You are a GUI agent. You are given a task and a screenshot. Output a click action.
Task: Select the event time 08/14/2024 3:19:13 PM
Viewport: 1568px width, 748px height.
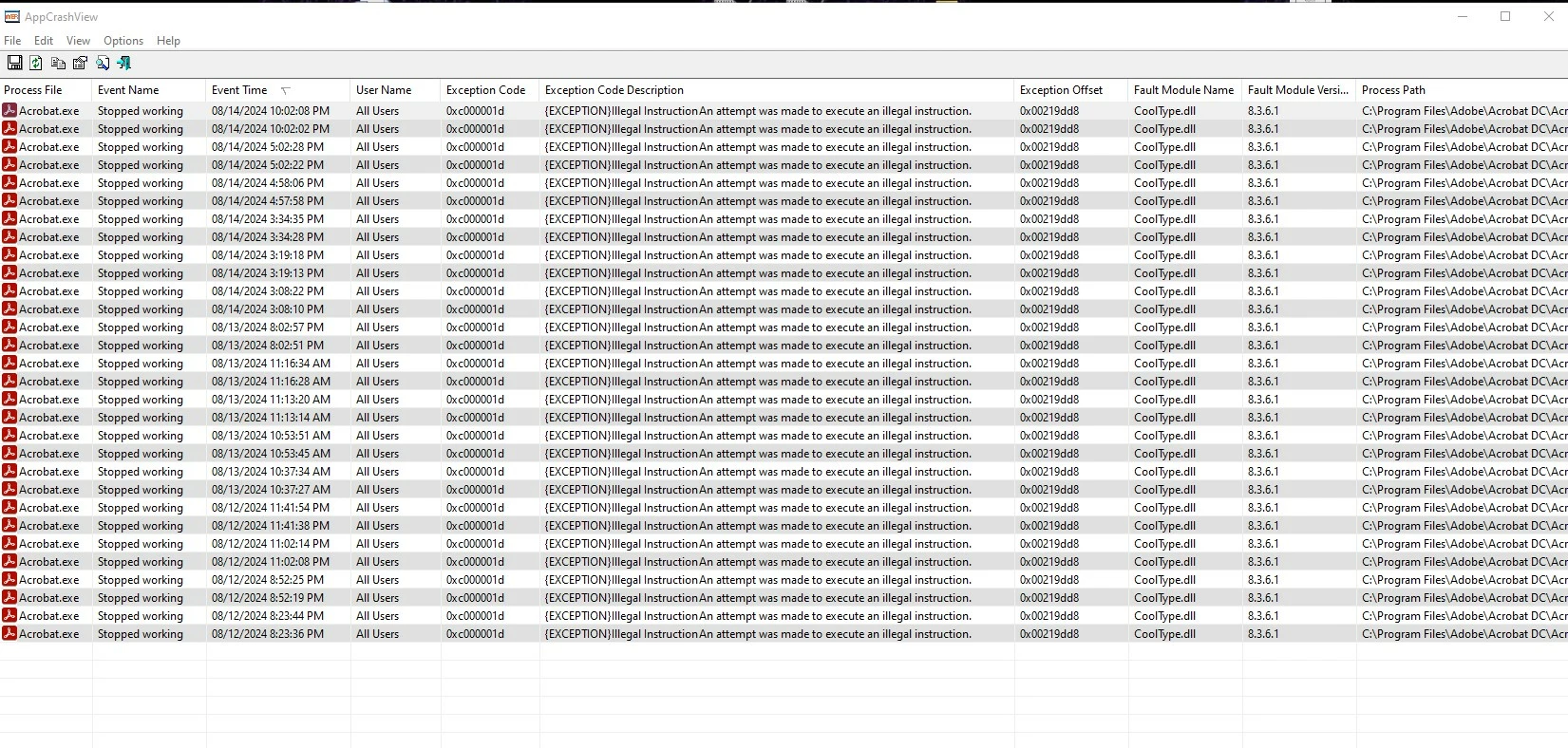point(268,273)
